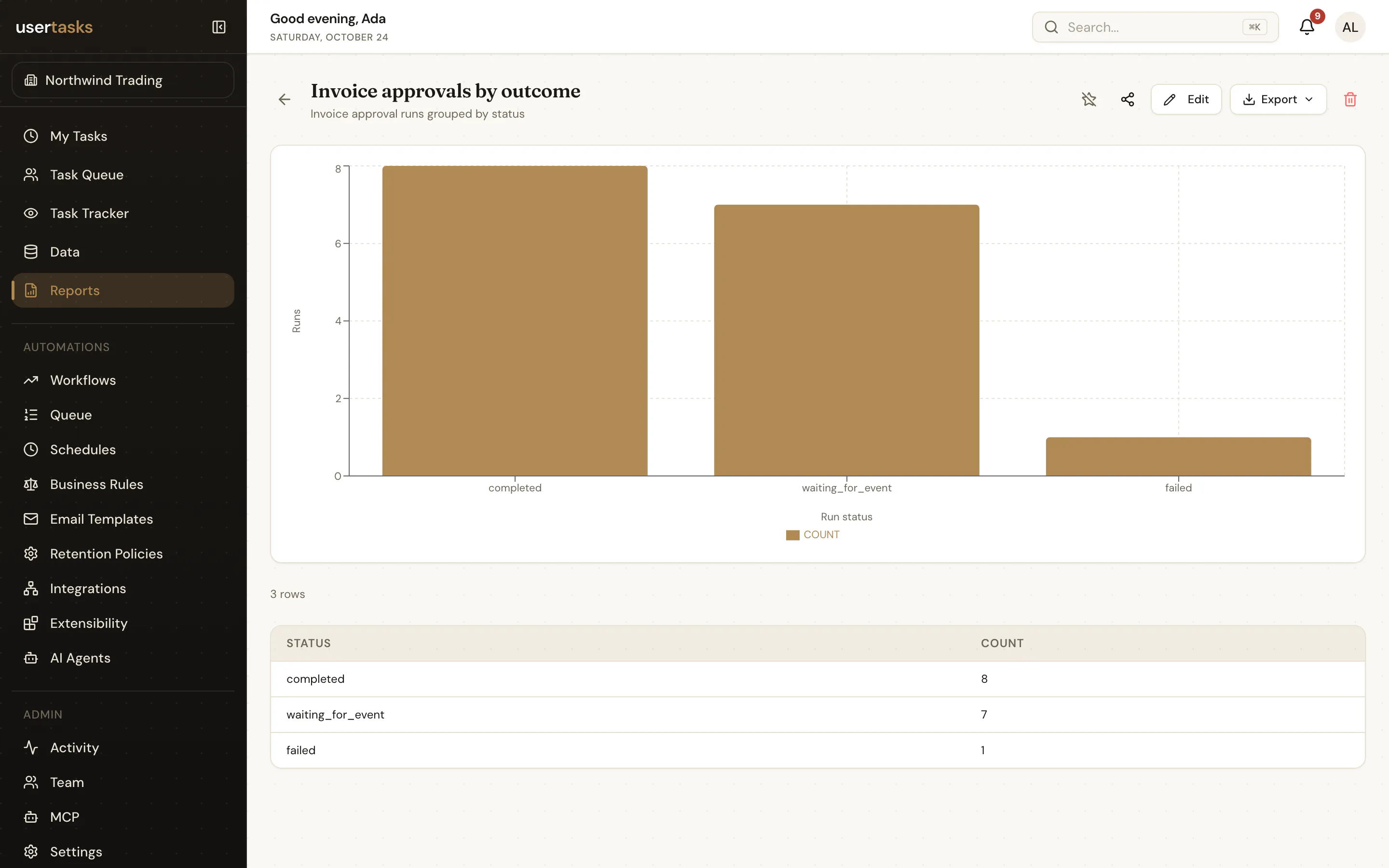Toggle the COUNT legend swatch
The height and width of the screenshot is (868, 1389).
tap(792, 535)
